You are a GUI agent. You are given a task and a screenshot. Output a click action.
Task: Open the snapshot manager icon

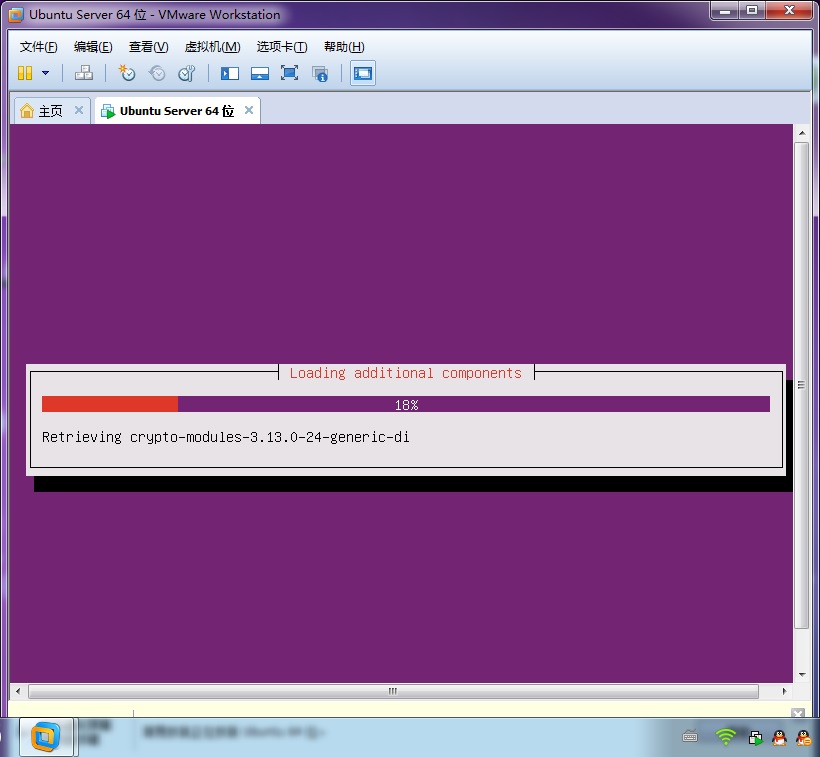[x=187, y=73]
